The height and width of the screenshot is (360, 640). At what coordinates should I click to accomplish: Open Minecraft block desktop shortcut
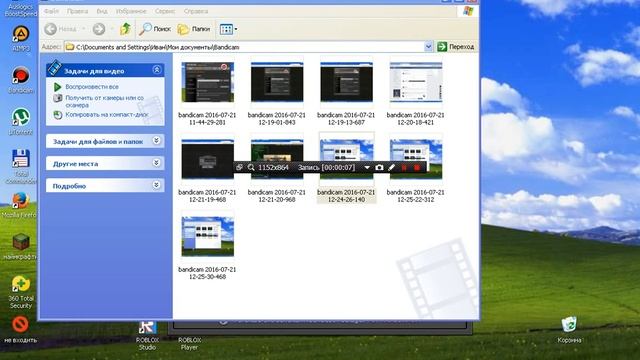20,247
